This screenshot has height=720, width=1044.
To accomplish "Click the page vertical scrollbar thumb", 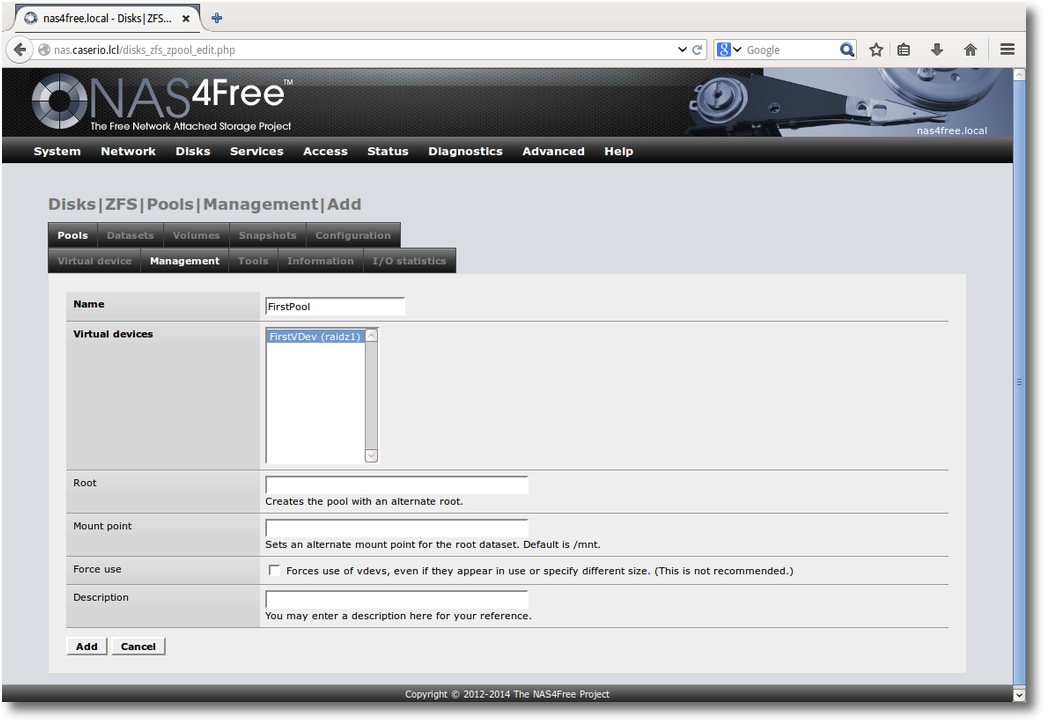I will click(x=1019, y=382).
